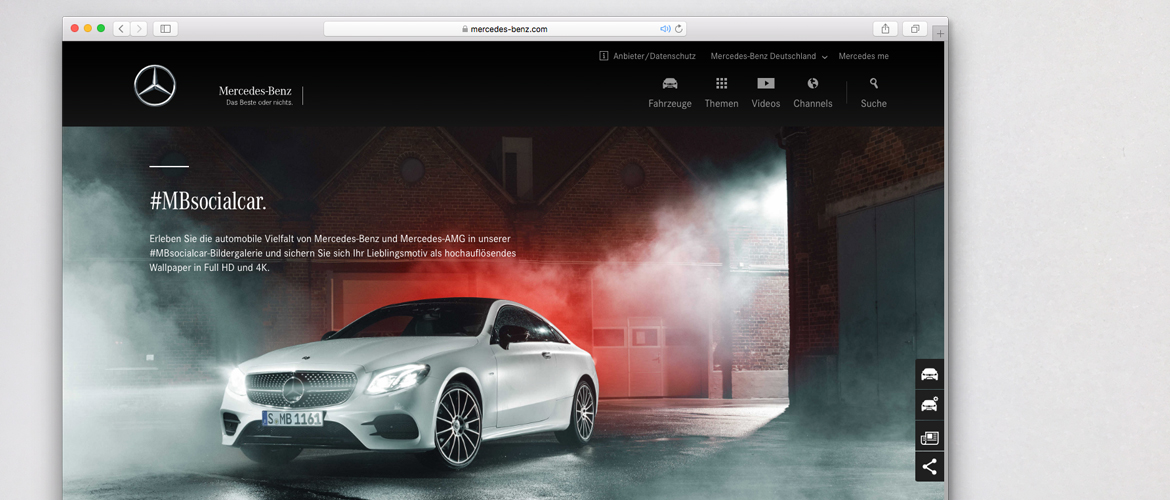Open the Anbieter/Datenschutz link
Image resolution: width=1170 pixels, height=500 pixels.
click(654, 56)
